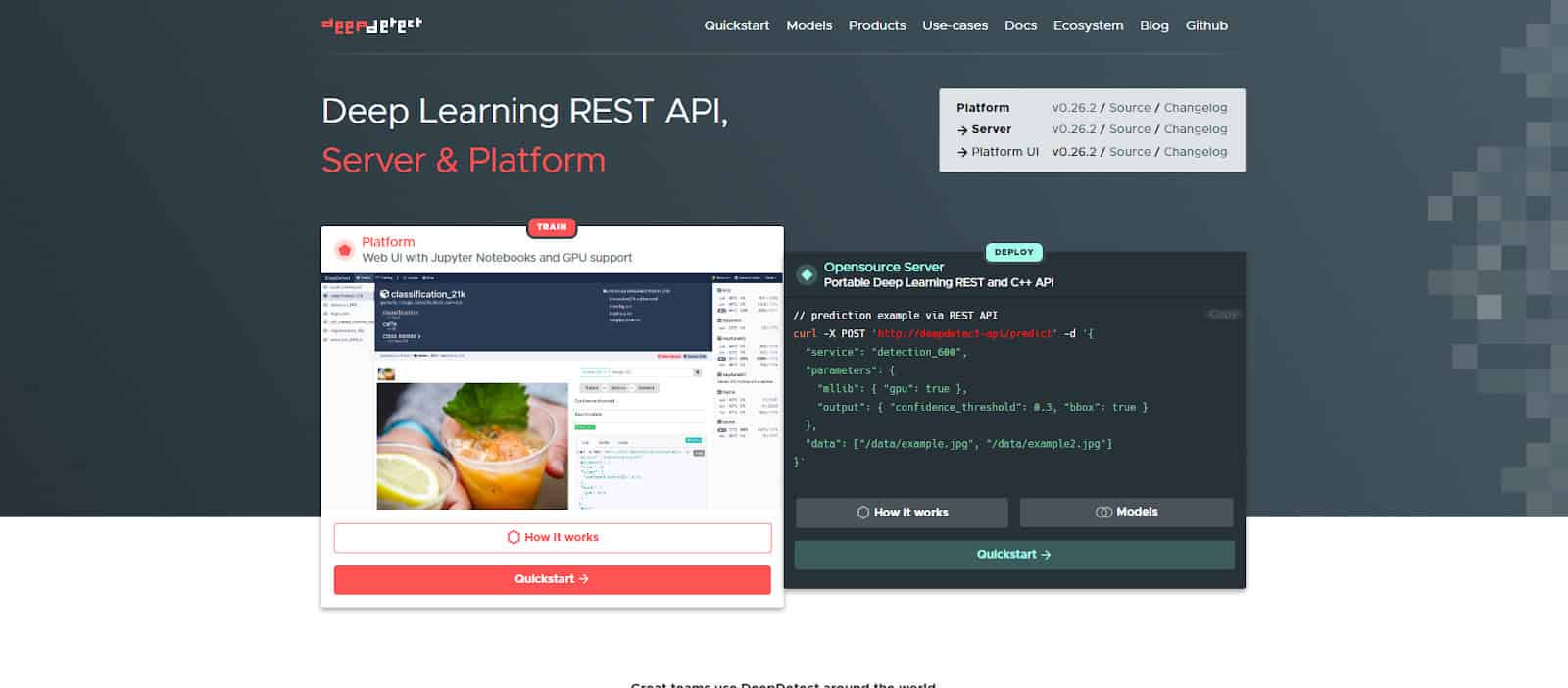
Task: Click Platform UI version v0.26.2 link
Action: [1074, 152]
